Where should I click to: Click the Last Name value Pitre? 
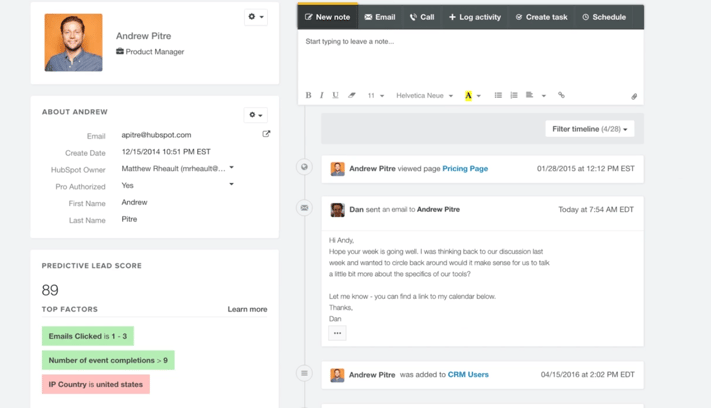pyautogui.click(x=129, y=219)
